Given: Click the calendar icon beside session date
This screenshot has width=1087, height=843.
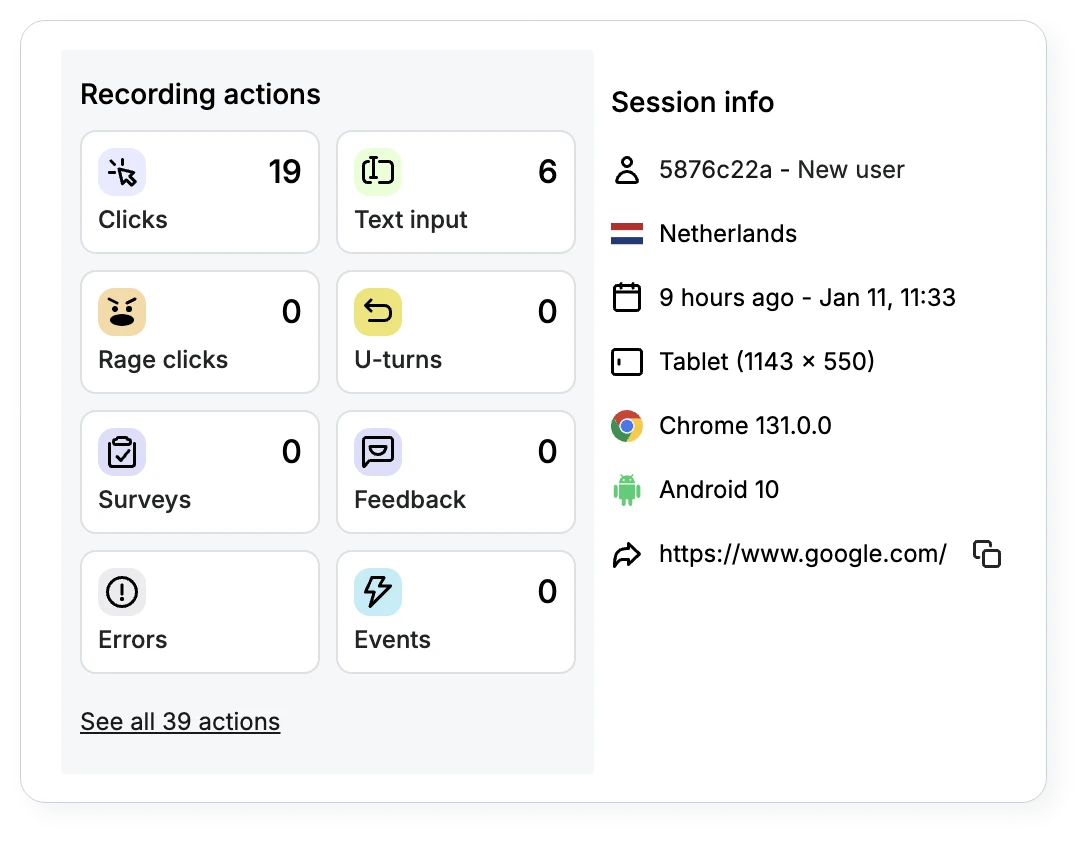Looking at the screenshot, I should [x=627, y=298].
